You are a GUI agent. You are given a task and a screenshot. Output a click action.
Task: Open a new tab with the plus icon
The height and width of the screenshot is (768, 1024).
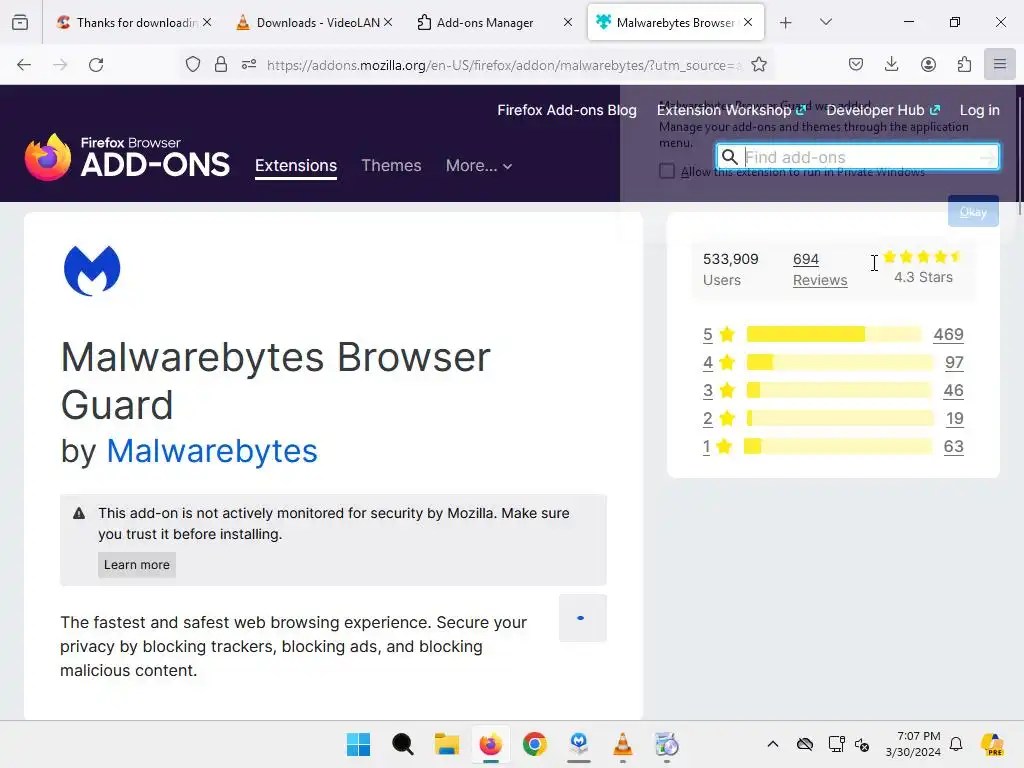pyautogui.click(x=786, y=23)
